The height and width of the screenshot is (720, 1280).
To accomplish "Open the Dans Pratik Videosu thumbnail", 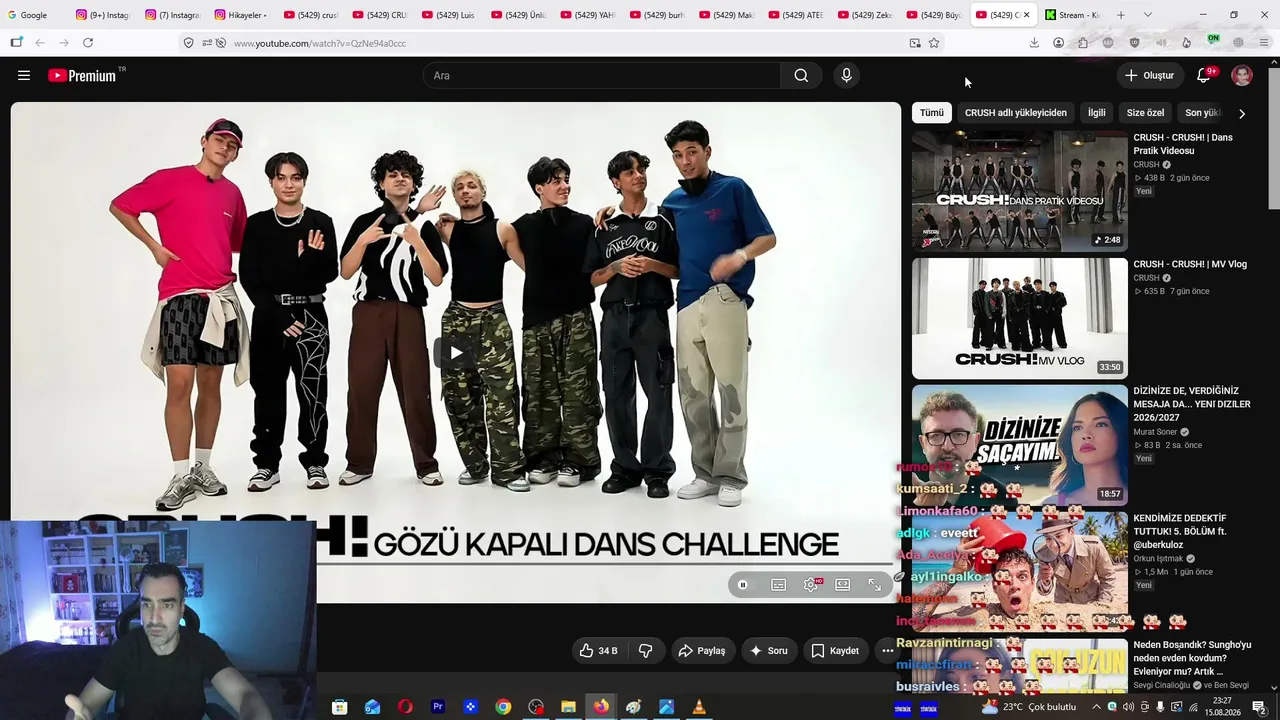I will click(x=1019, y=191).
